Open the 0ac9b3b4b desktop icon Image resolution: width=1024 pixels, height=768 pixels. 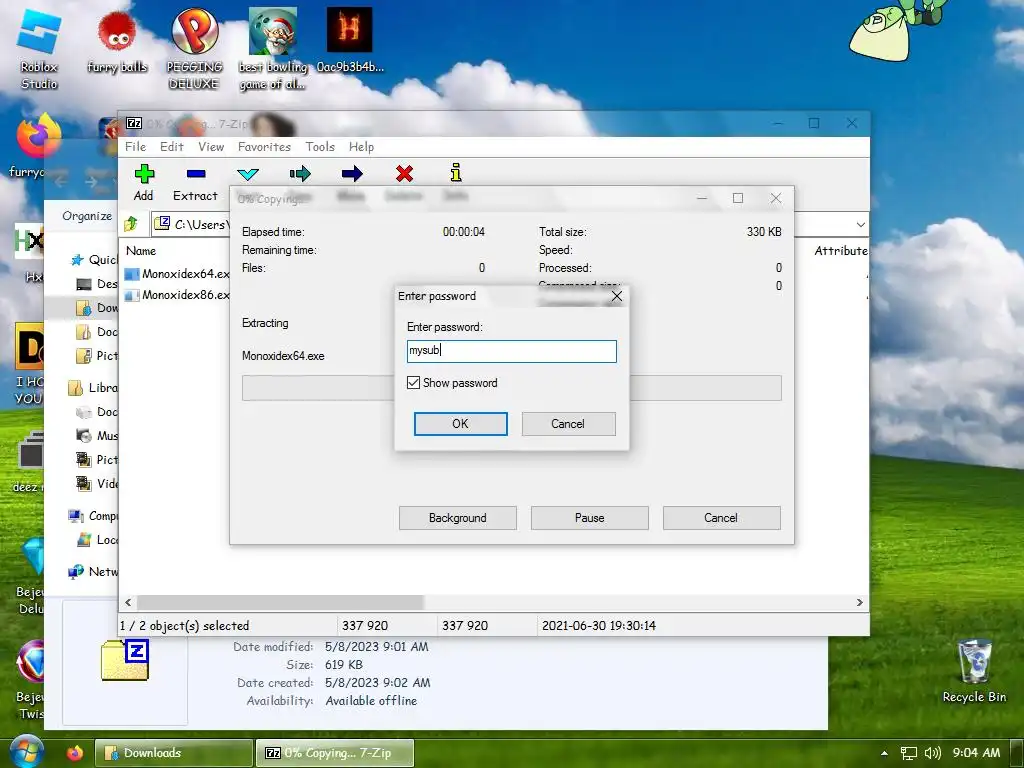(349, 40)
